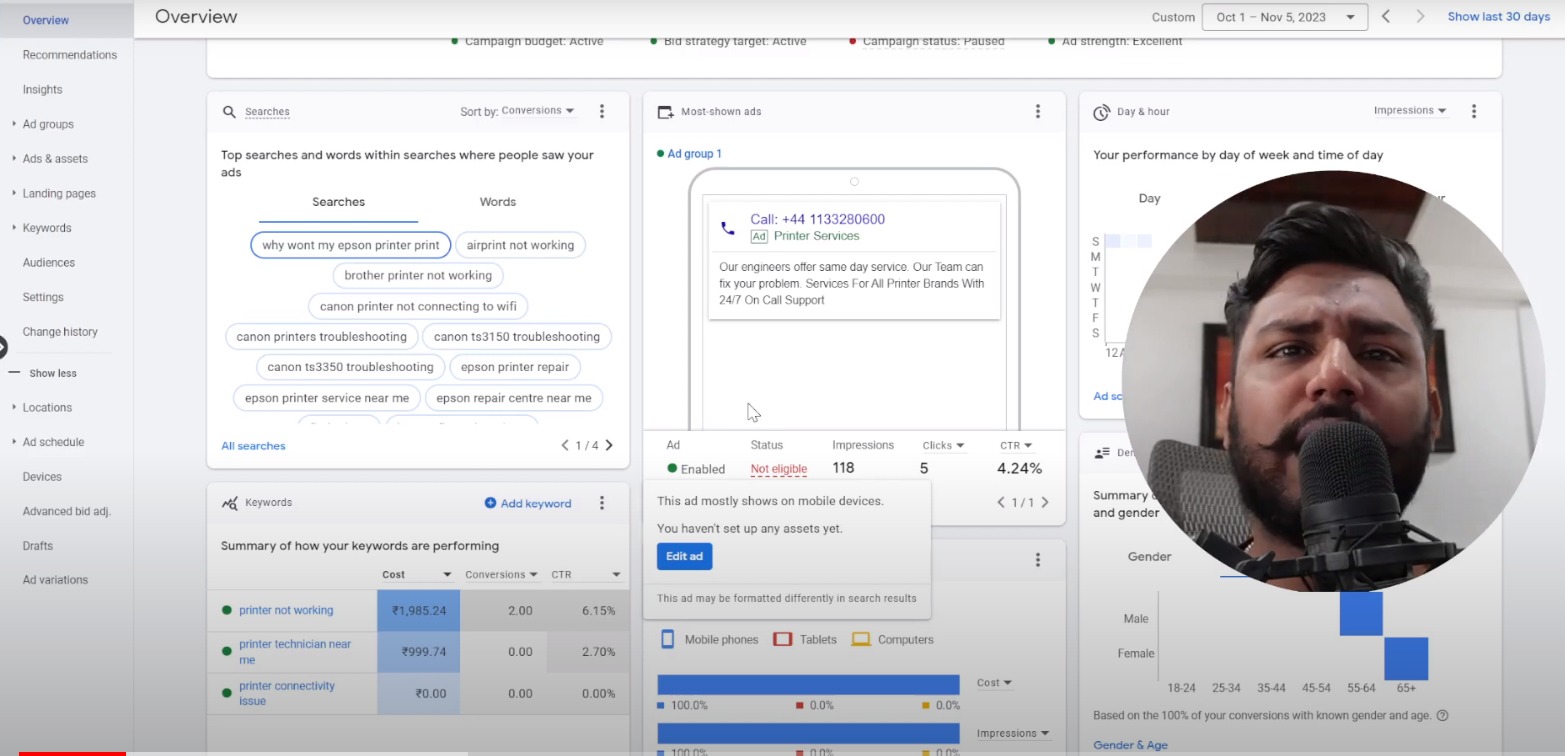Open the All searches link
Image resolution: width=1565 pixels, height=756 pixels.
253,446
